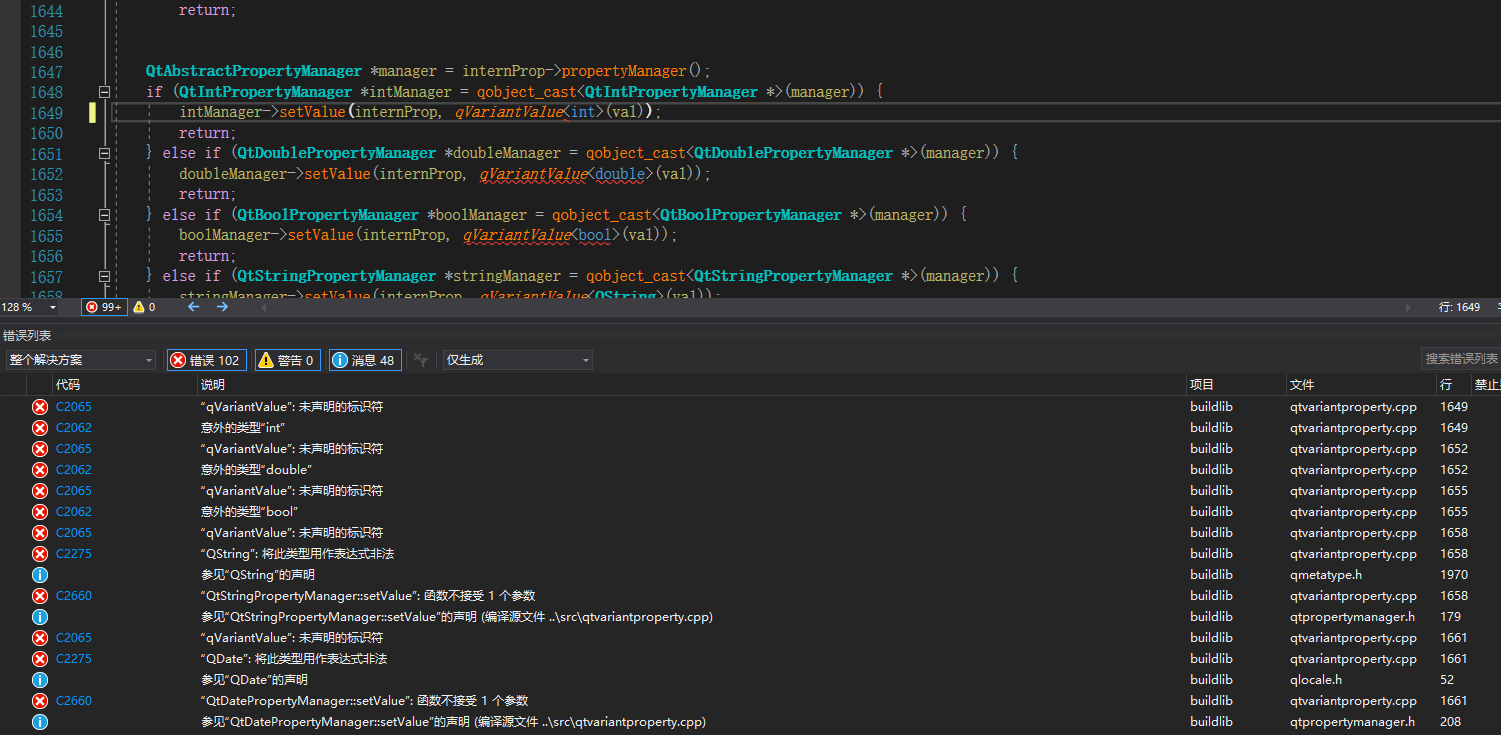The width and height of the screenshot is (1501, 735).
Task: Click qtpropertymanager.h cell on line 179 row
Action: 1352,617
